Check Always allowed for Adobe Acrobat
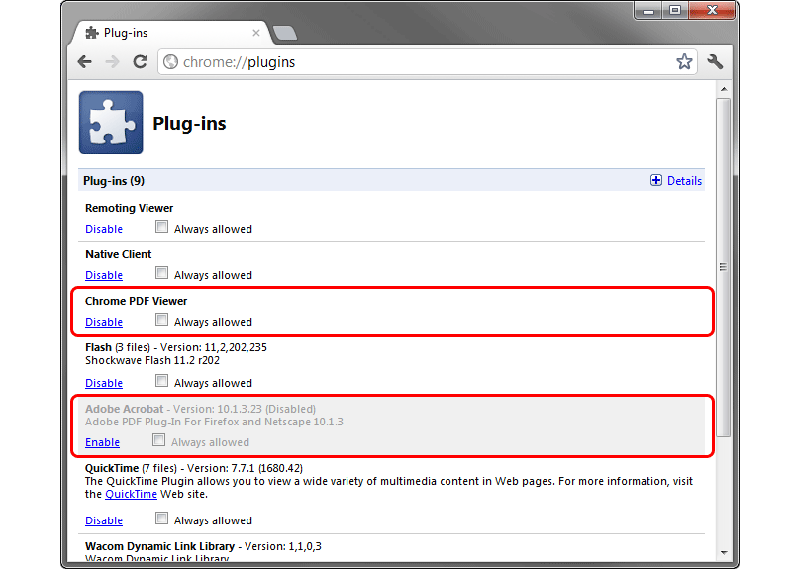Screen dimensions: 800x569 point(158,439)
